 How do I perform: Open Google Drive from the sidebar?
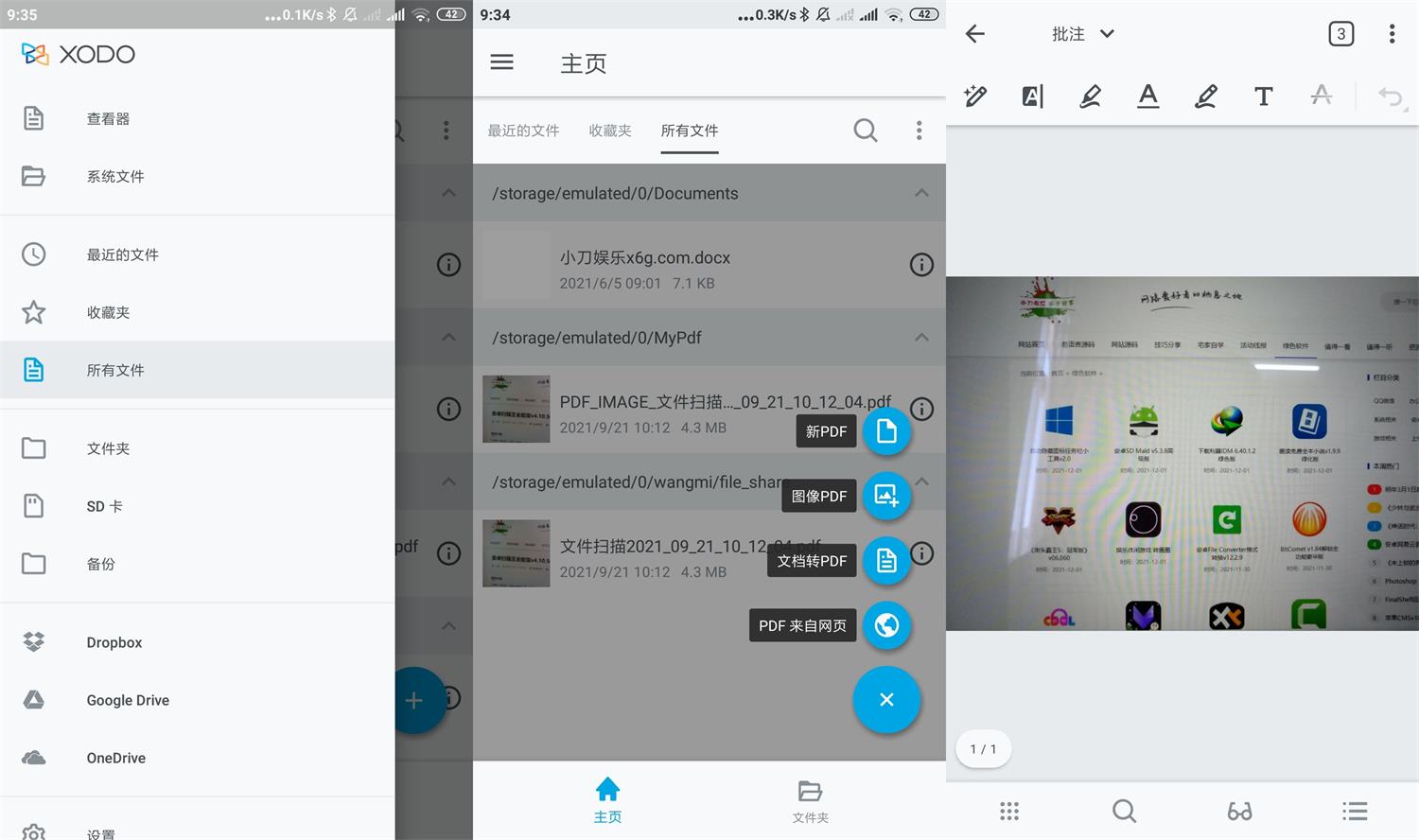pos(128,700)
